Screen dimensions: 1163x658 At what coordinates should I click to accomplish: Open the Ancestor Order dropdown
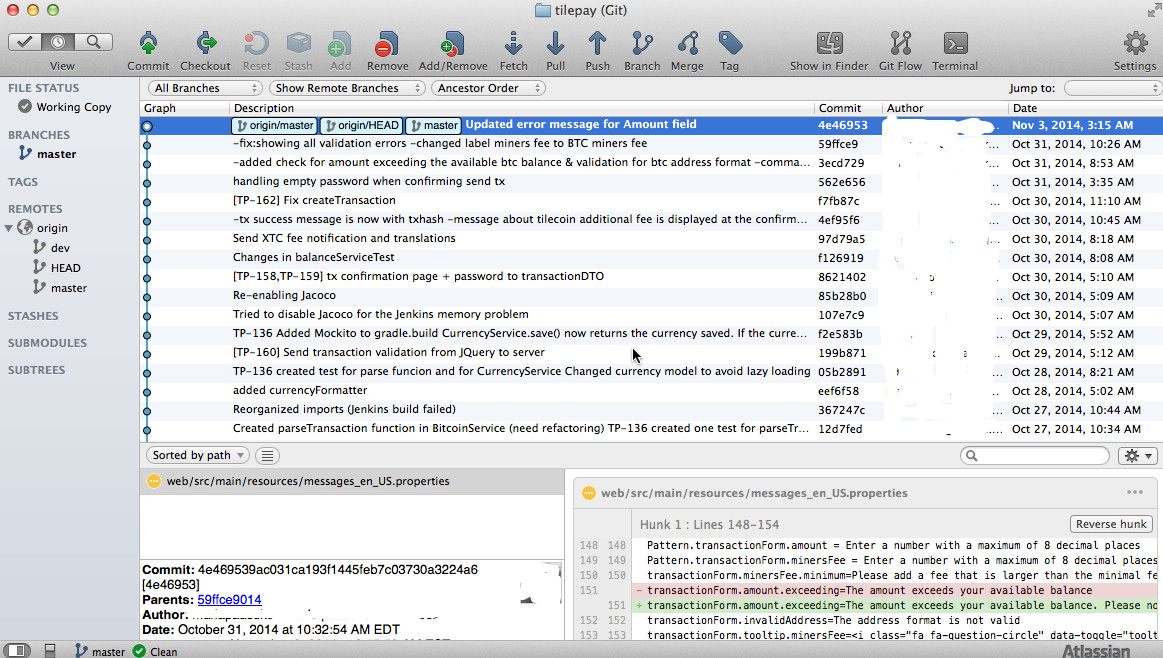[x=488, y=88]
